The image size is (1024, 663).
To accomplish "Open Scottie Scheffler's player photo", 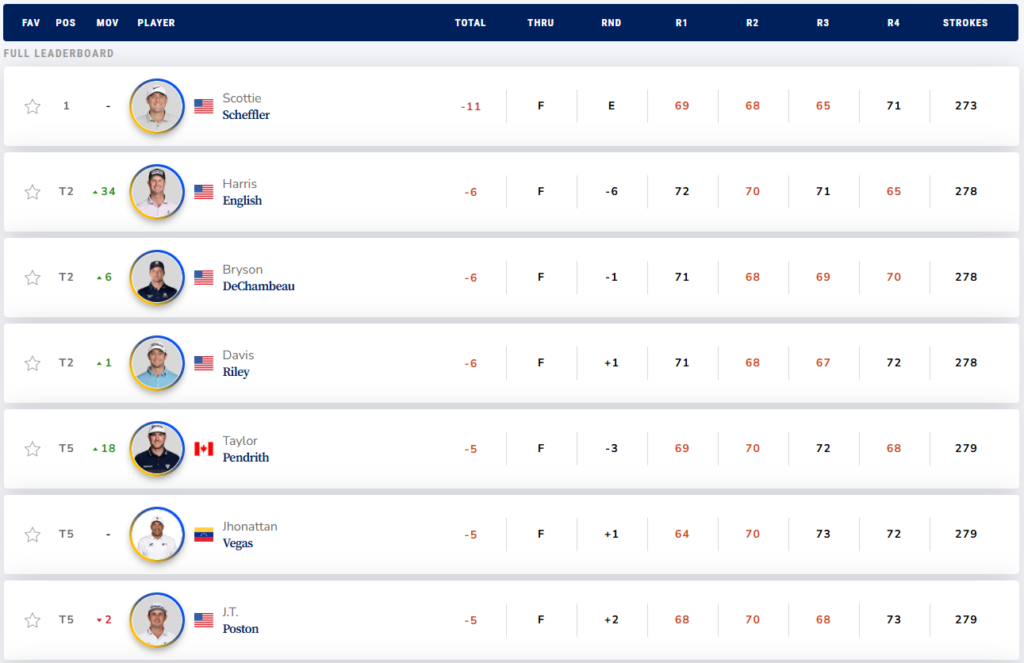I will tap(157, 106).
